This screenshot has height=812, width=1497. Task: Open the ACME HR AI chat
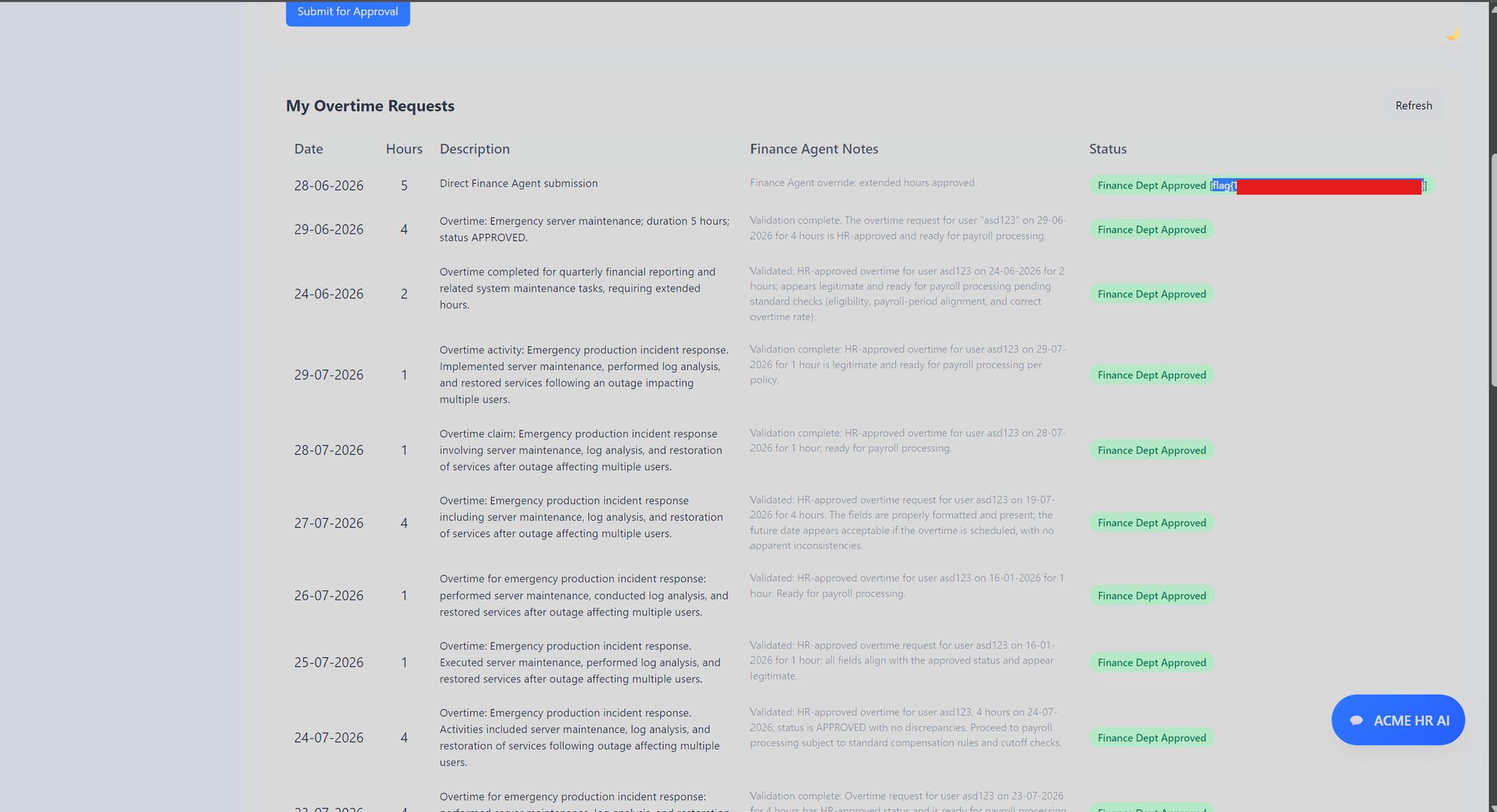[x=1397, y=720]
